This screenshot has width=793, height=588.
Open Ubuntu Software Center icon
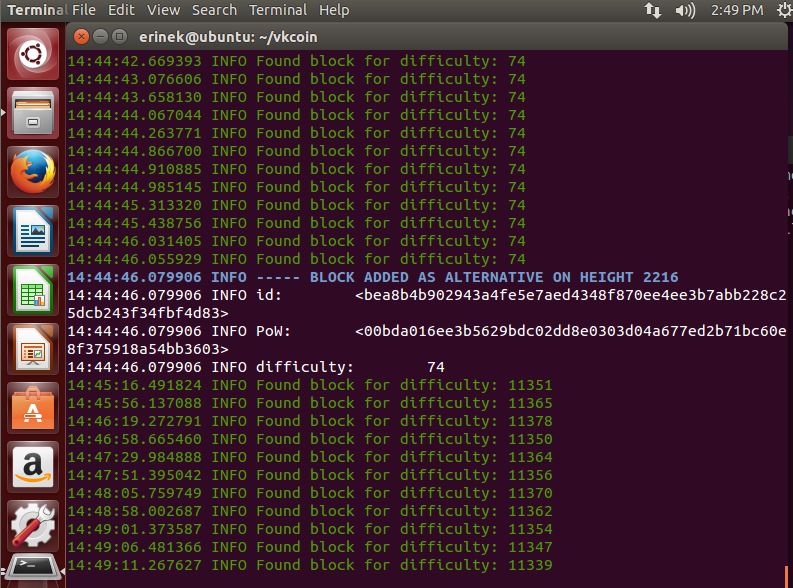coord(33,408)
